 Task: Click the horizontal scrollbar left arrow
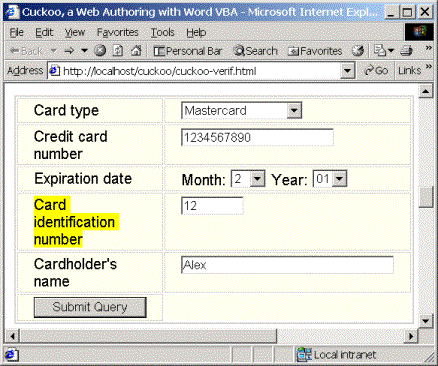point(12,336)
